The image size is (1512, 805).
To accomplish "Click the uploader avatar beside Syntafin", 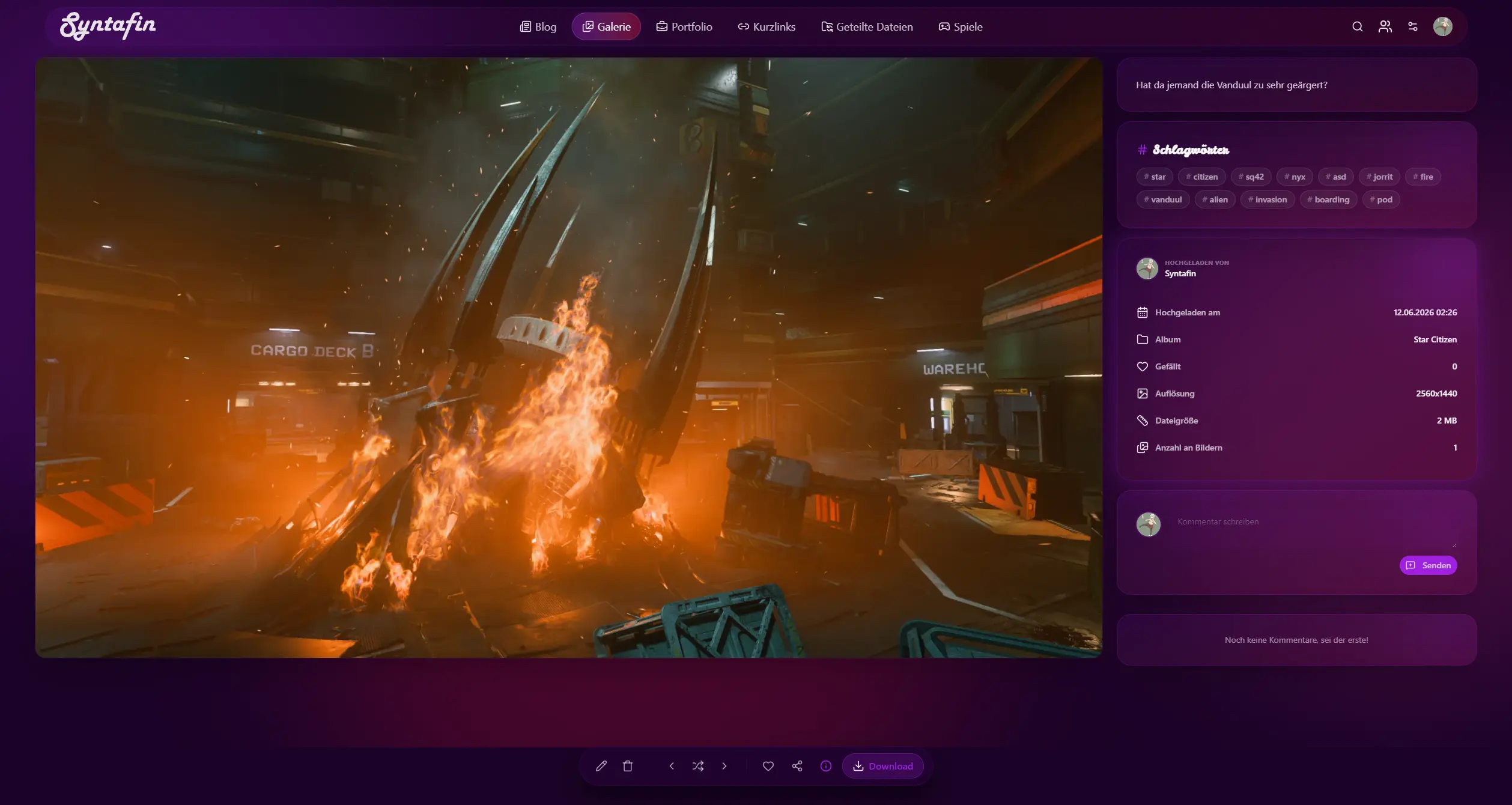I will [x=1147, y=269].
